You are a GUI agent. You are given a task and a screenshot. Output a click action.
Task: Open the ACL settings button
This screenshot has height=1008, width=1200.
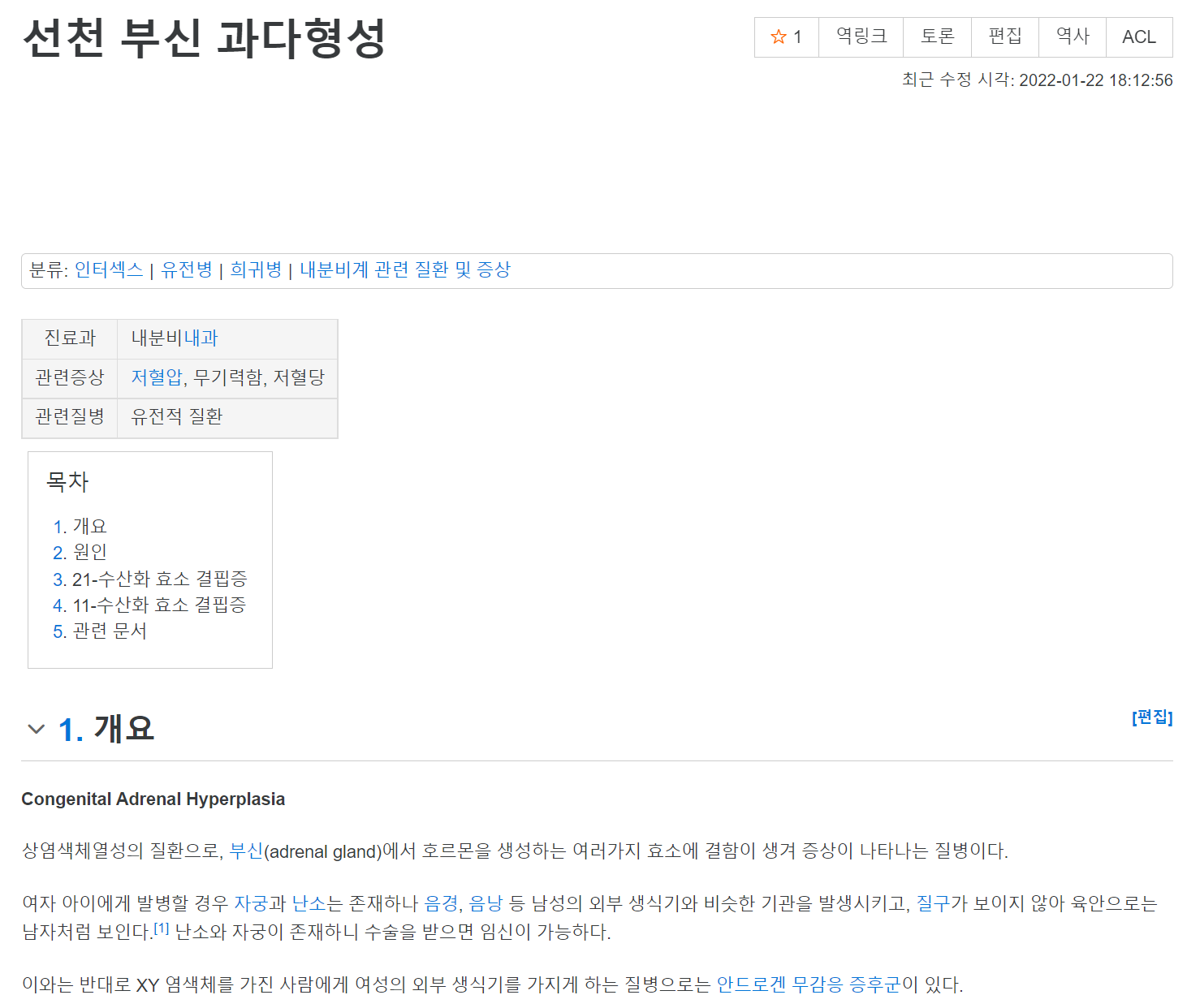pos(1138,37)
